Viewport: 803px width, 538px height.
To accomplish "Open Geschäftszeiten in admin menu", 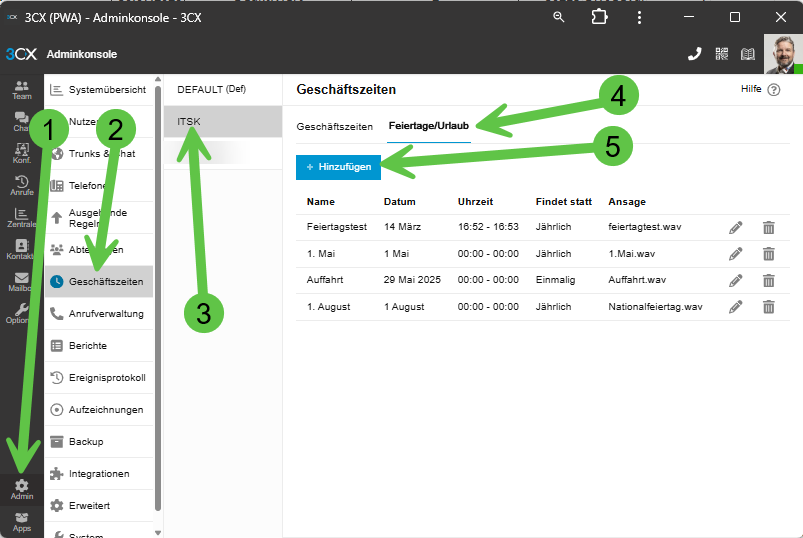I will (99, 282).
